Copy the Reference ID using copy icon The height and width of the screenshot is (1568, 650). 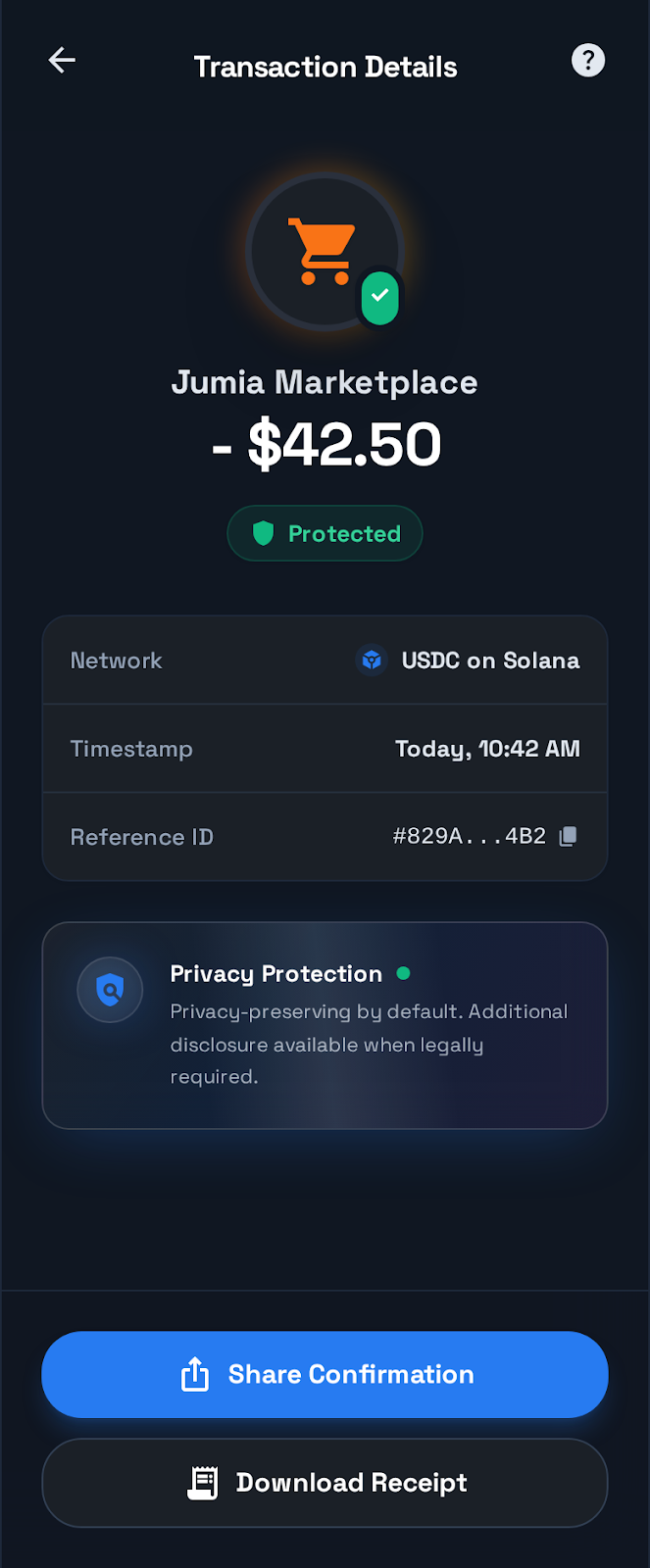click(x=569, y=836)
